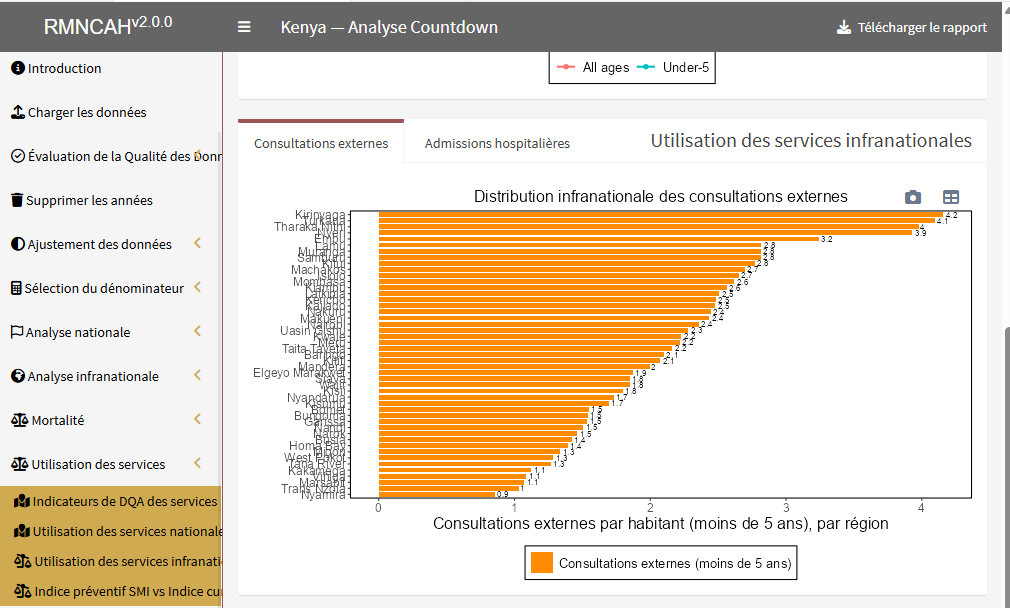This screenshot has height=608, width=1010.
Task: Expand the Évaluation de la Qualité chevron
Action: click(198, 155)
